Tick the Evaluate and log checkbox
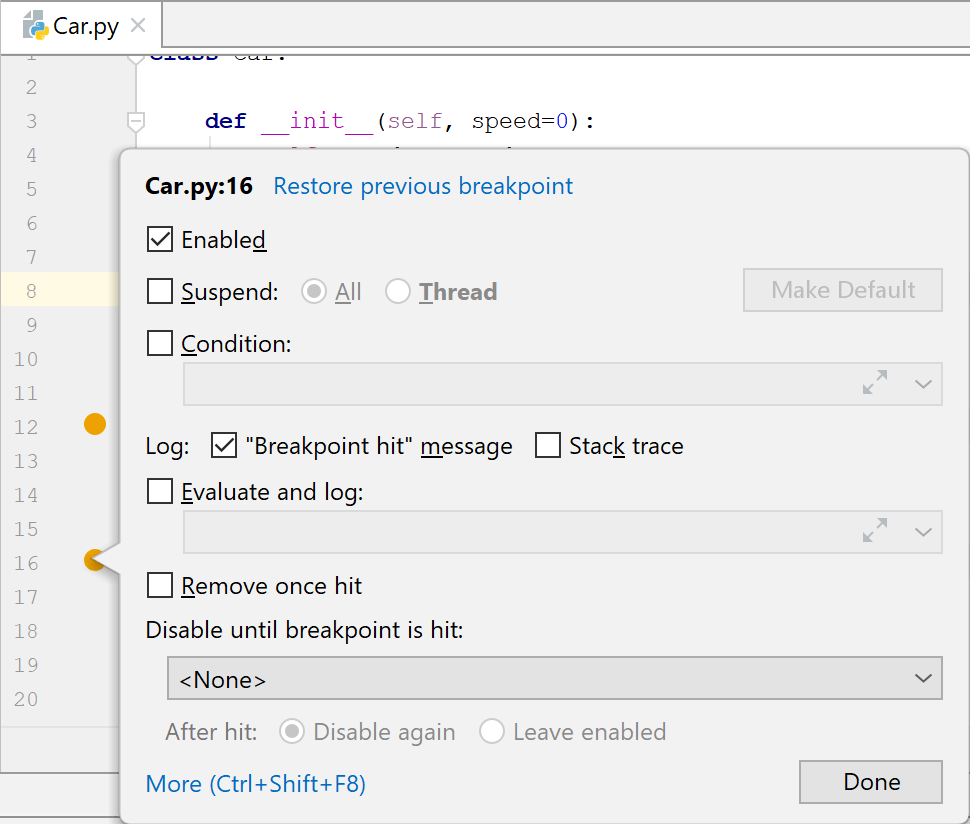Screen dimensions: 970x824 160,492
